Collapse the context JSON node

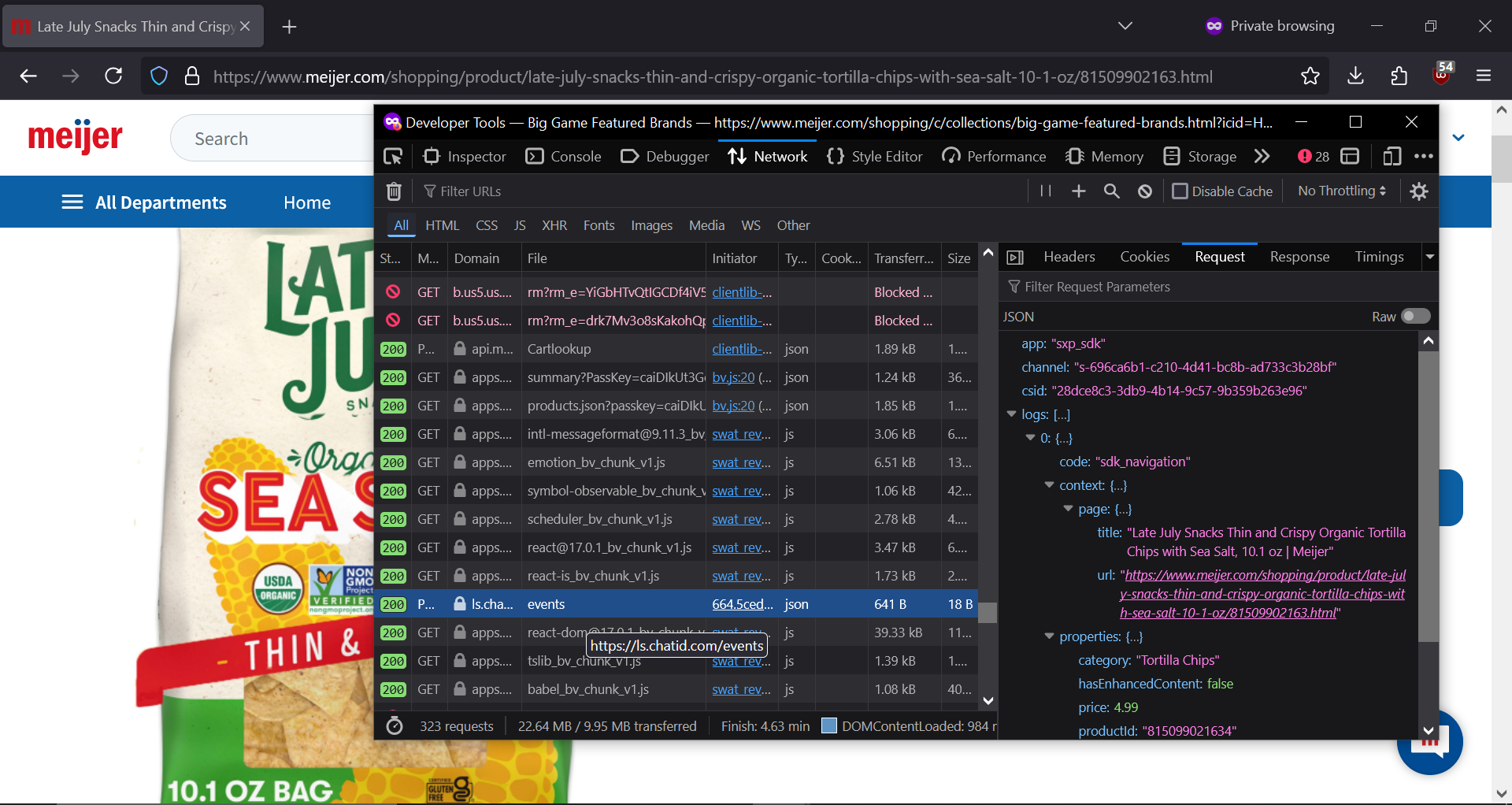(1050, 484)
